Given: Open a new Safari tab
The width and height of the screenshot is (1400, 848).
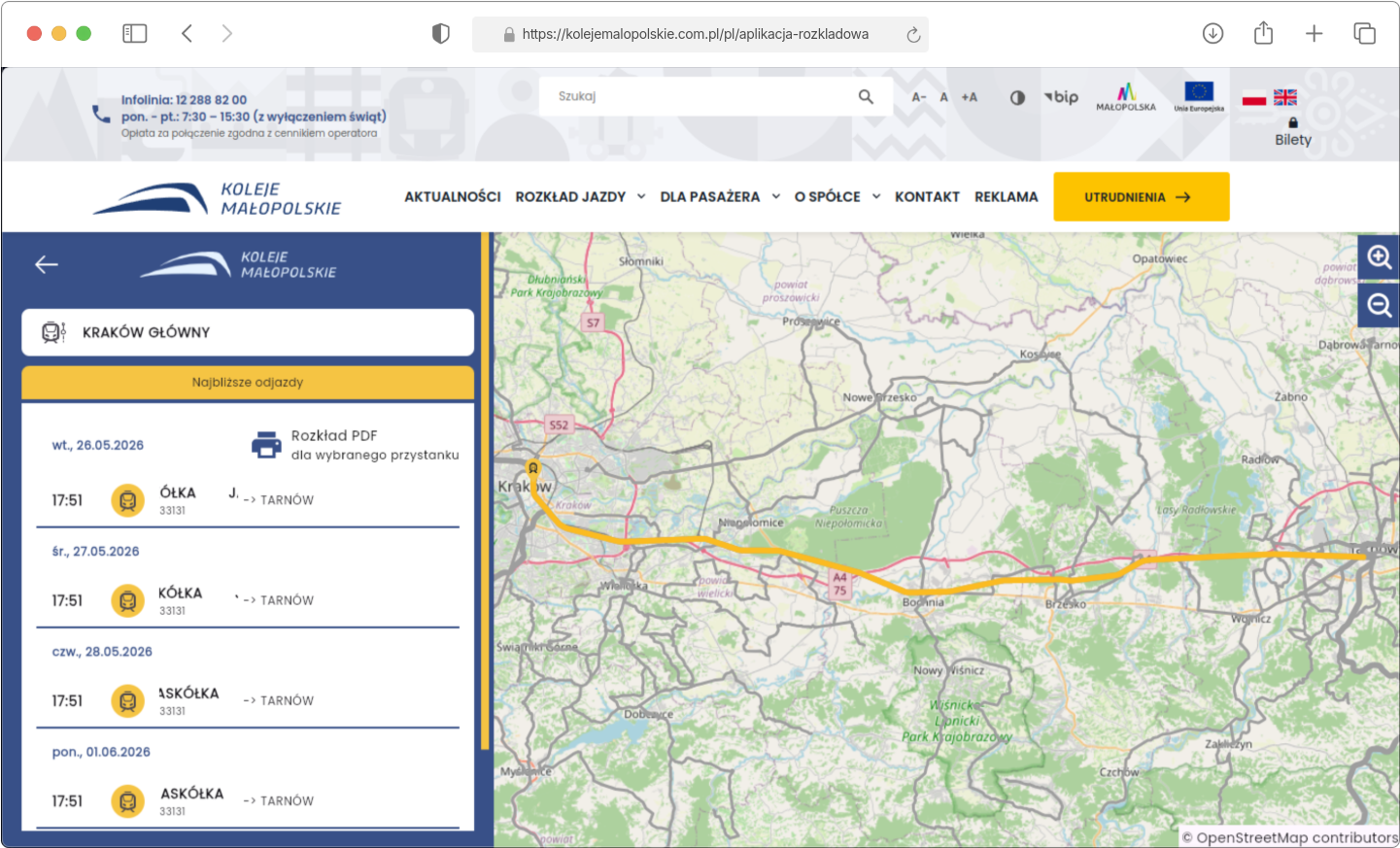Looking at the screenshot, I should click(x=1315, y=34).
